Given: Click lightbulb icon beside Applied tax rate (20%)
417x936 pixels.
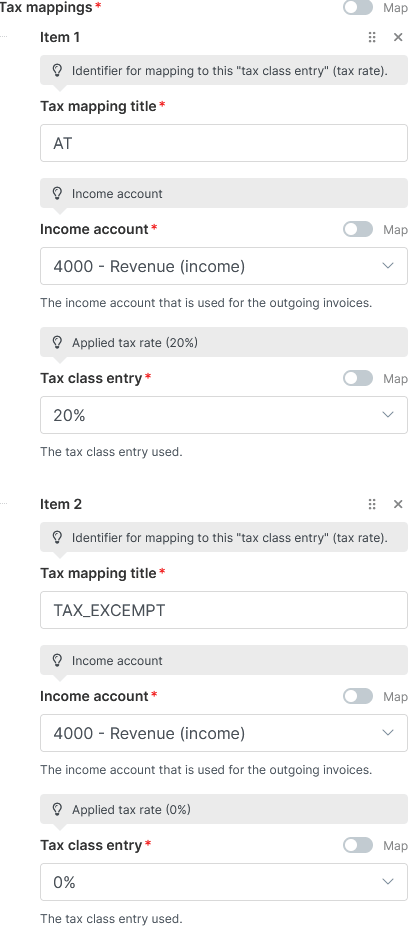Looking at the screenshot, I should coord(57,342).
